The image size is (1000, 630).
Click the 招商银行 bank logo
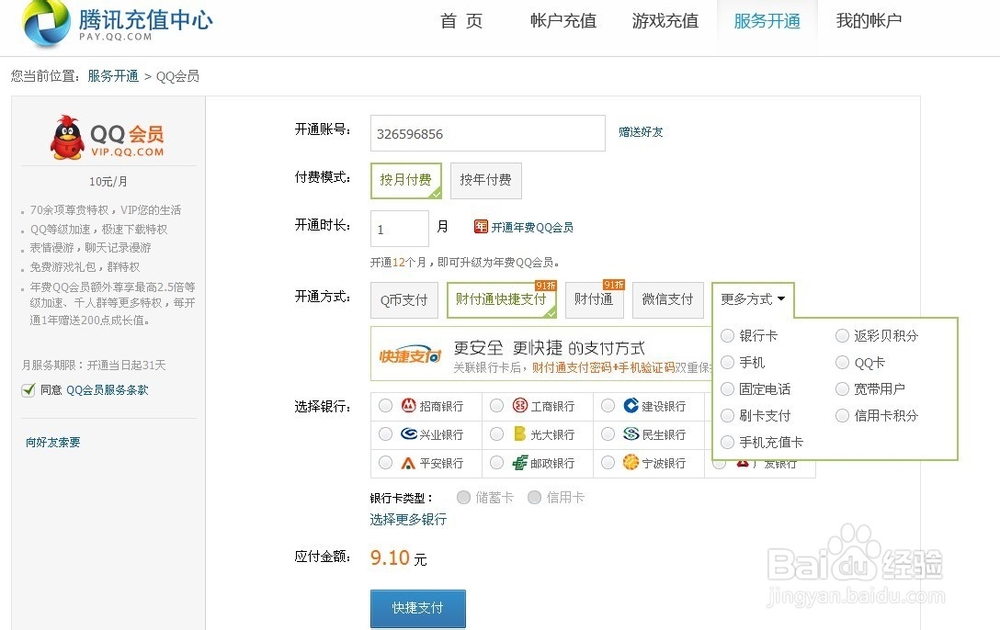coord(408,405)
